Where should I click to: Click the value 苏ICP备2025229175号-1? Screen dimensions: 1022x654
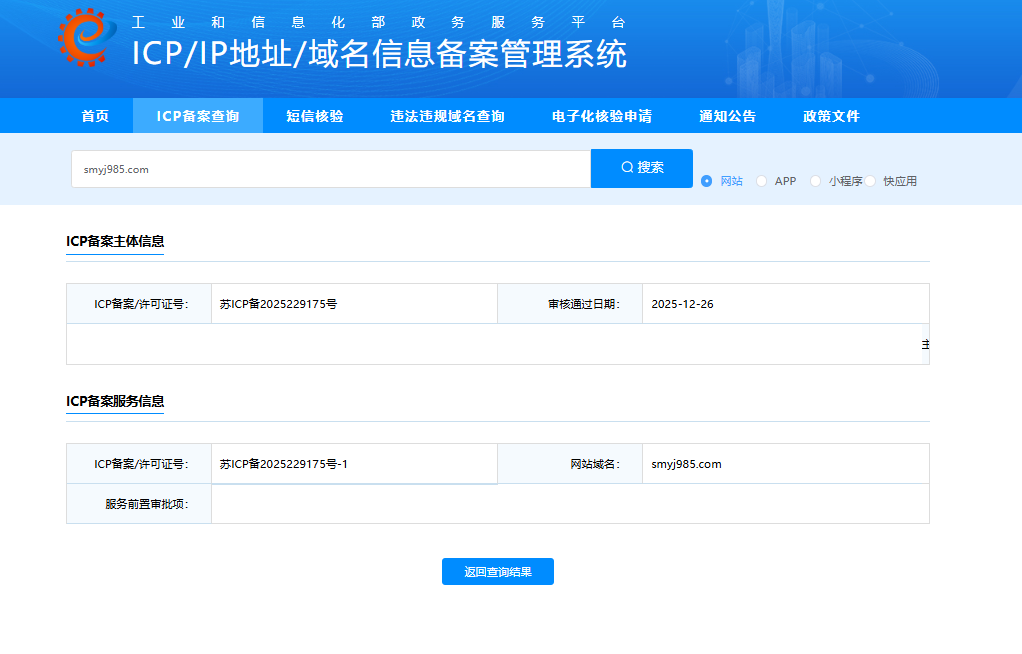pyautogui.click(x=284, y=464)
